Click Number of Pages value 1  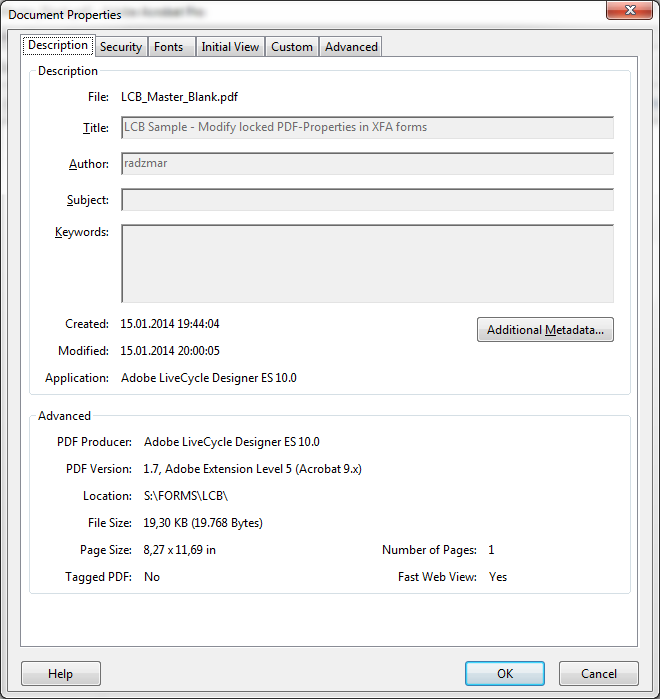click(491, 550)
